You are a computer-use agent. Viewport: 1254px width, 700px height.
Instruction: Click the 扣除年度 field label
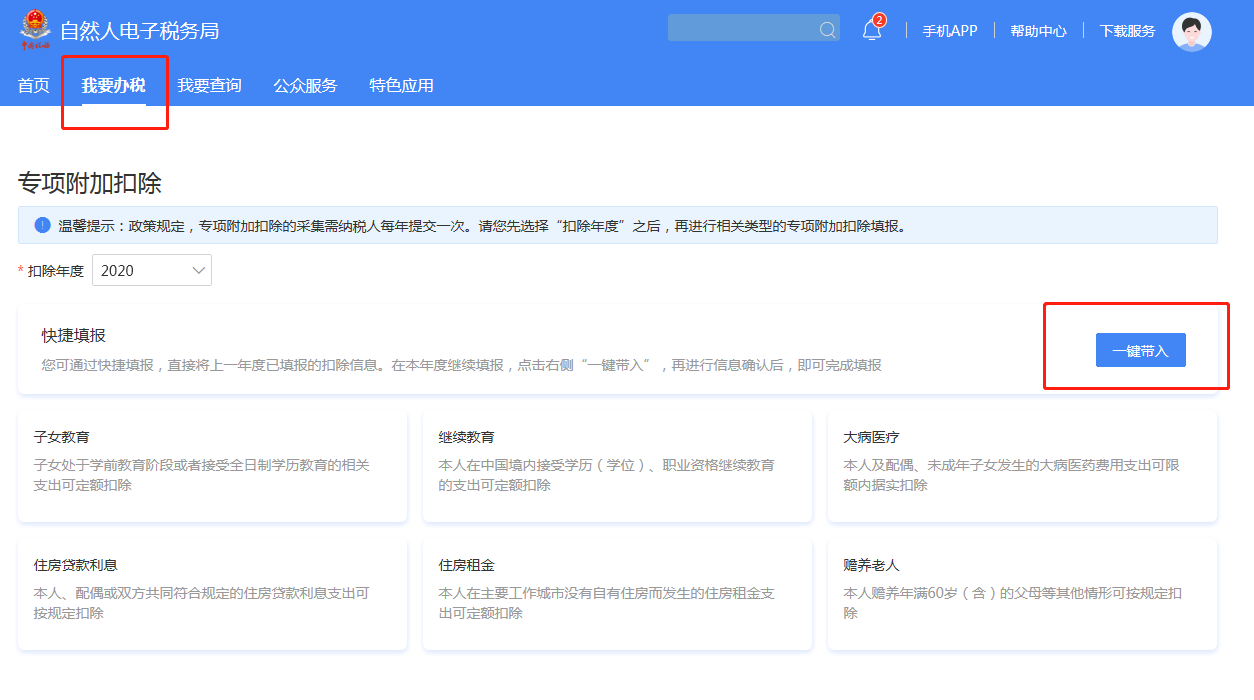click(56, 271)
